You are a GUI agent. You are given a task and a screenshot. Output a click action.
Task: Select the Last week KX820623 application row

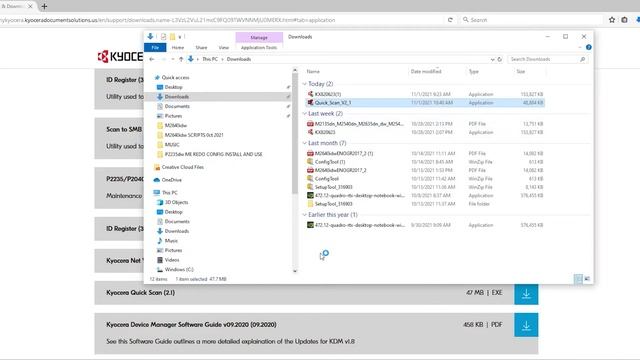click(425, 132)
